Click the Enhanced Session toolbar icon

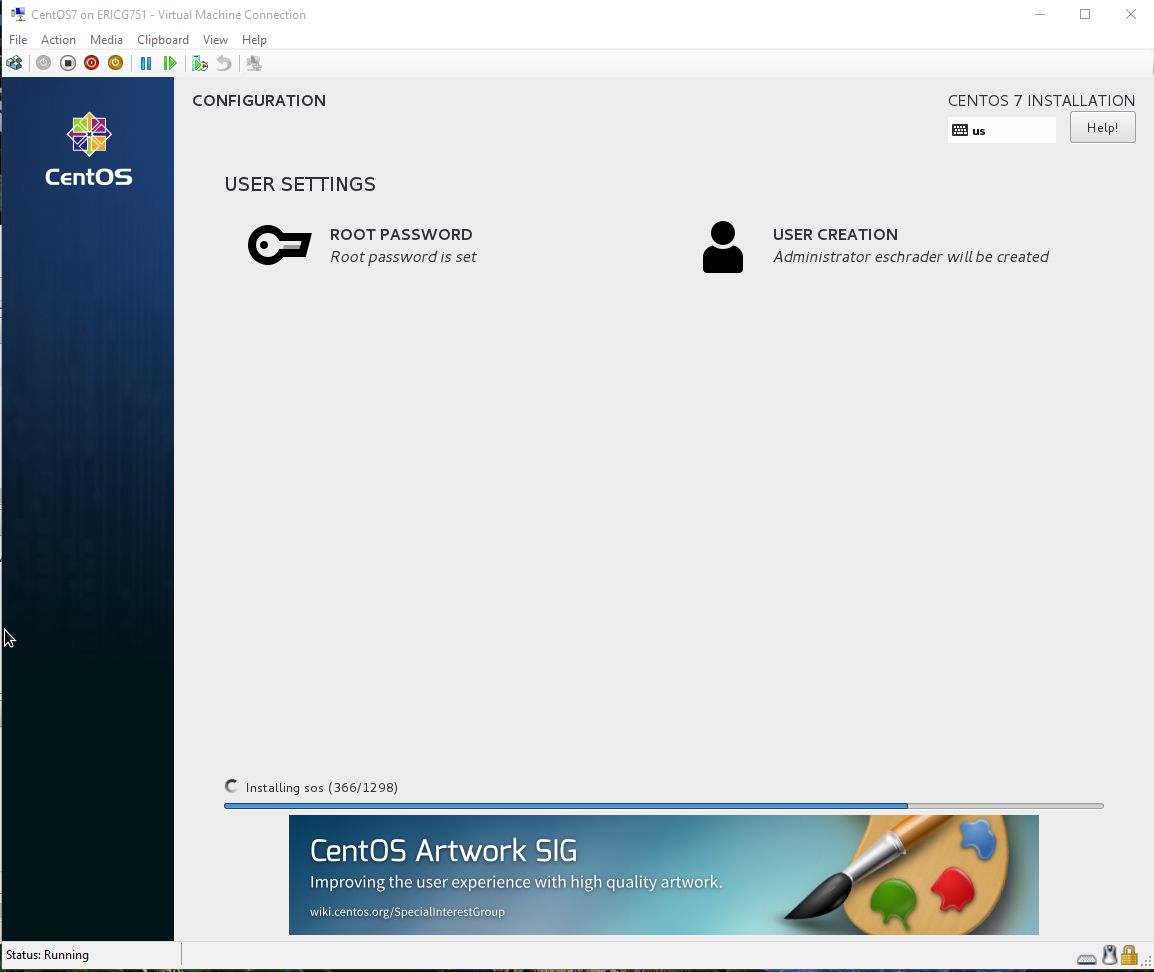pyautogui.click(x=254, y=63)
